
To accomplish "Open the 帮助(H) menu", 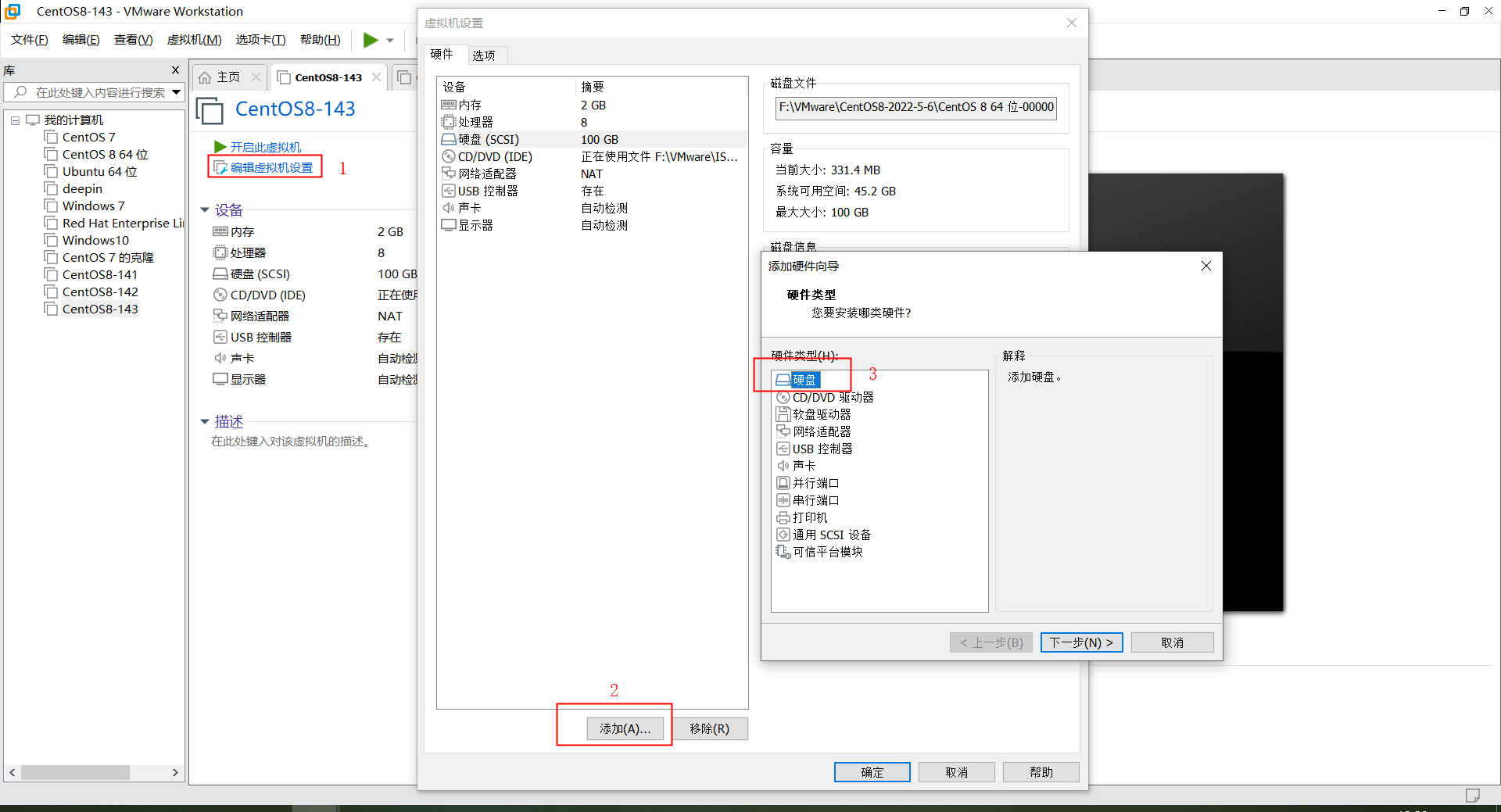I will [x=321, y=40].
